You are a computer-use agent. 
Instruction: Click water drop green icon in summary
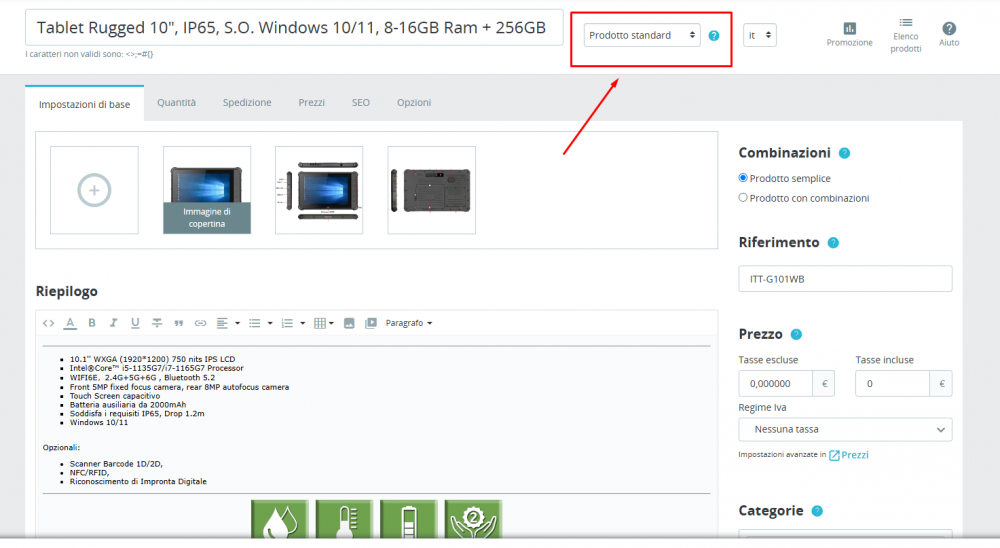click(280, 519)
